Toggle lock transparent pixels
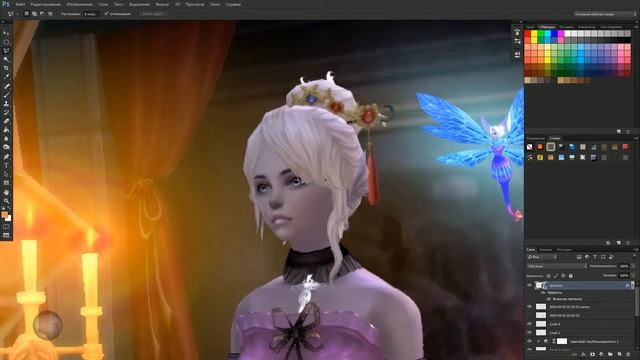 tap(548, 276)
